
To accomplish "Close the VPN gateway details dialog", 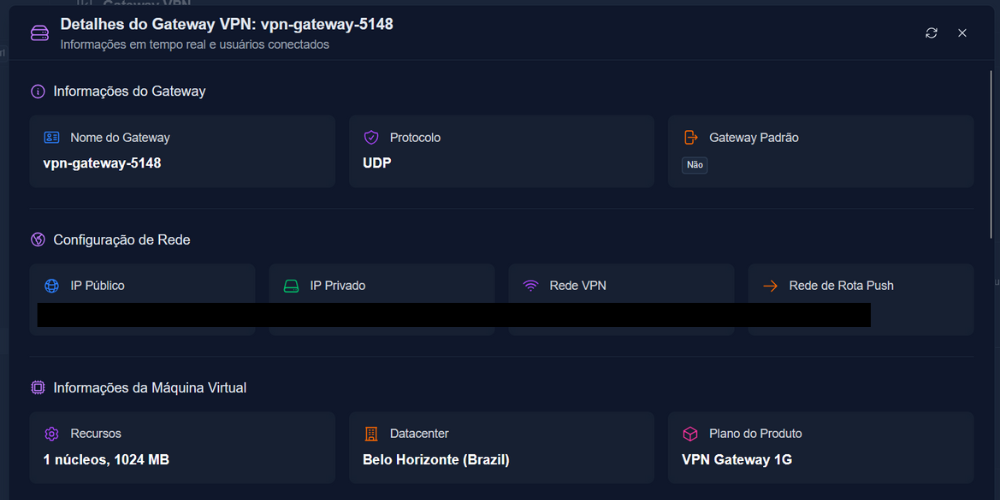I will 962,33.
